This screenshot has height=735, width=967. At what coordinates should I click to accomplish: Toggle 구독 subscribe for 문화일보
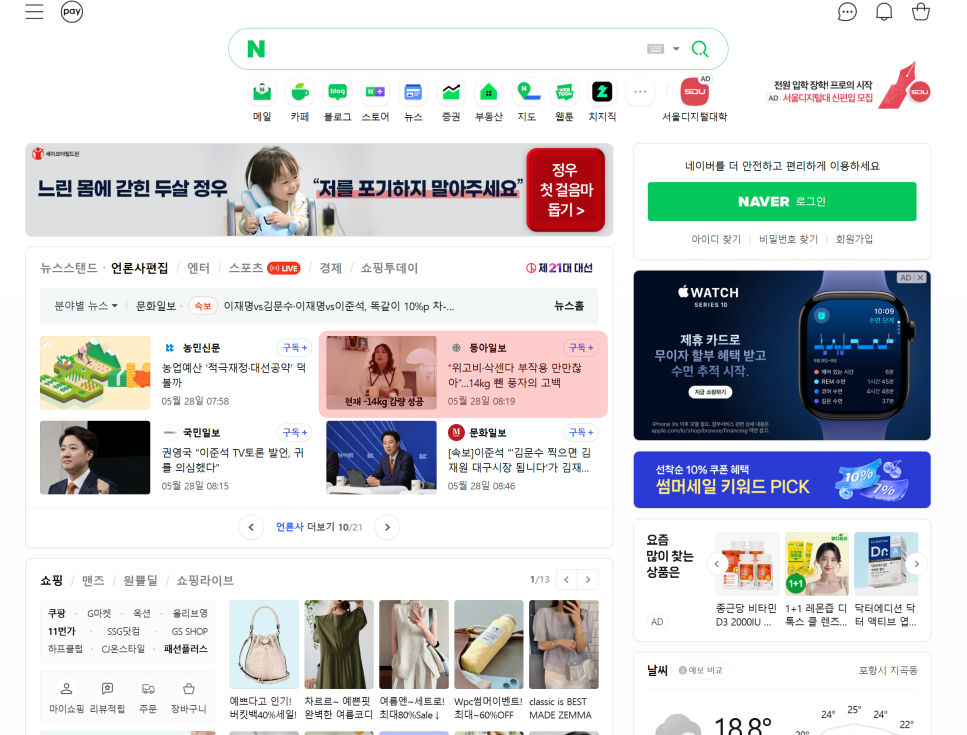click(x=580, y=433)
